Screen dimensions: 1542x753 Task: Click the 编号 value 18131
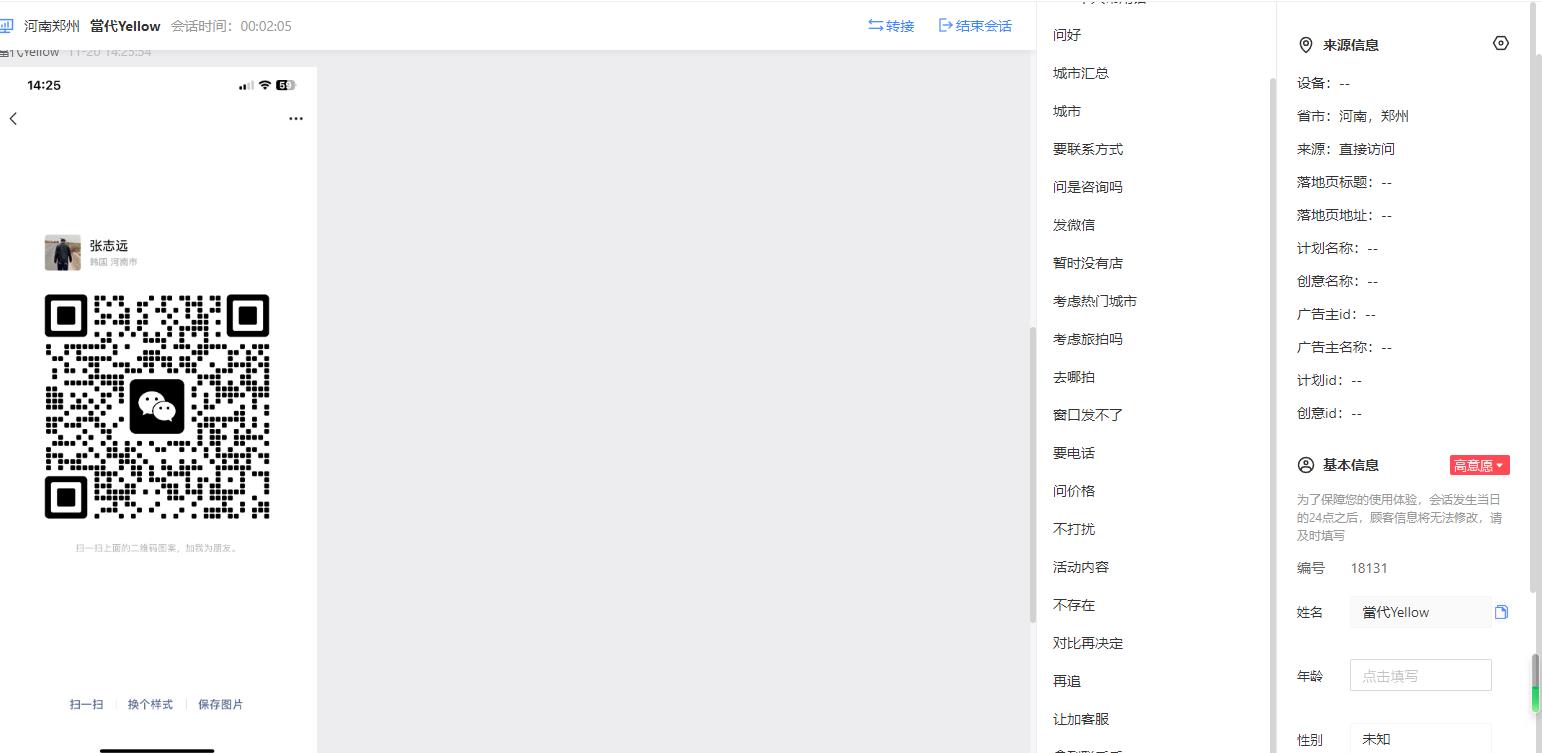point(1369,568)
